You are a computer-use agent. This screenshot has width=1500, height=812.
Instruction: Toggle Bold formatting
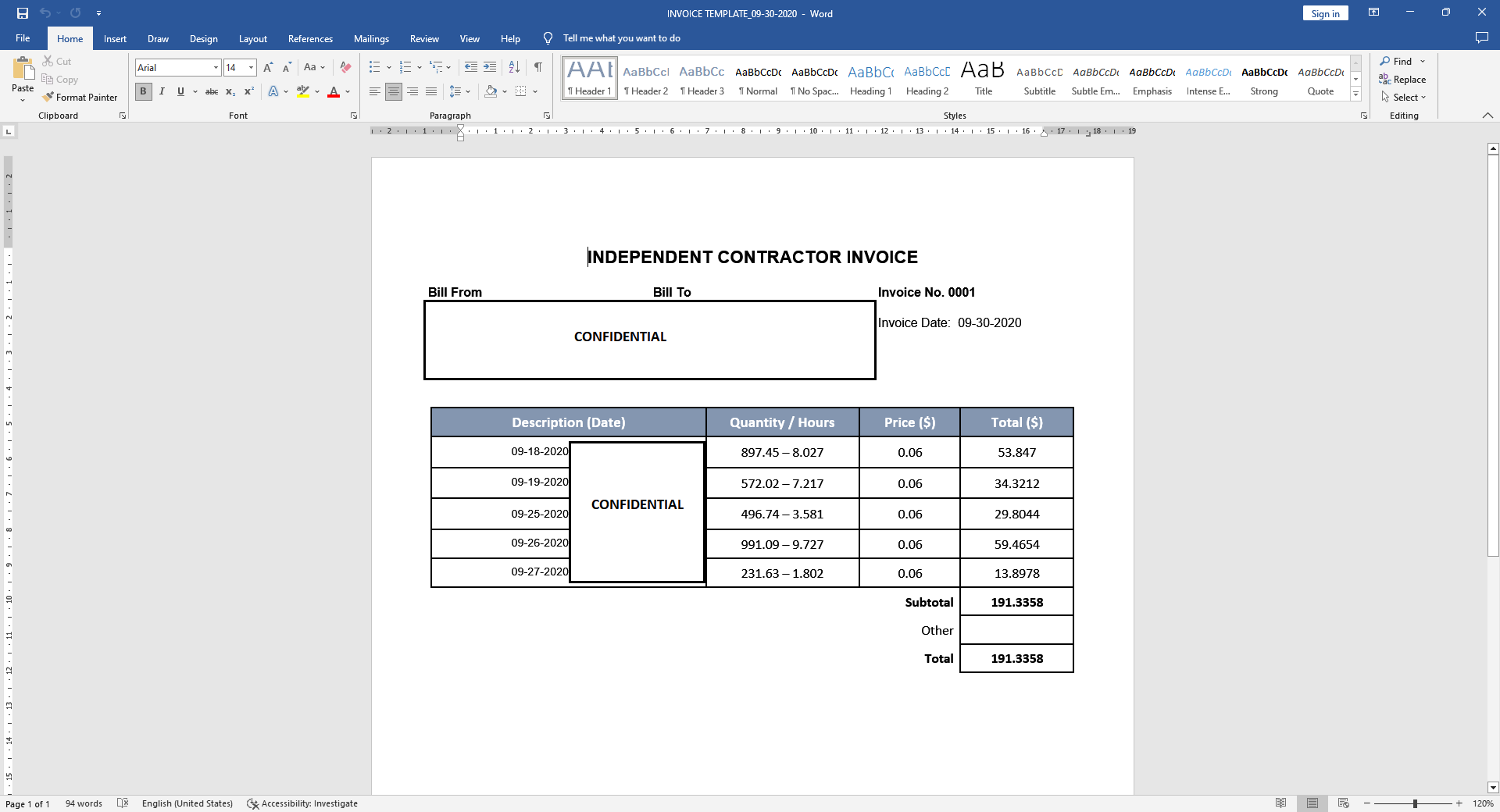tap(143, 92)
